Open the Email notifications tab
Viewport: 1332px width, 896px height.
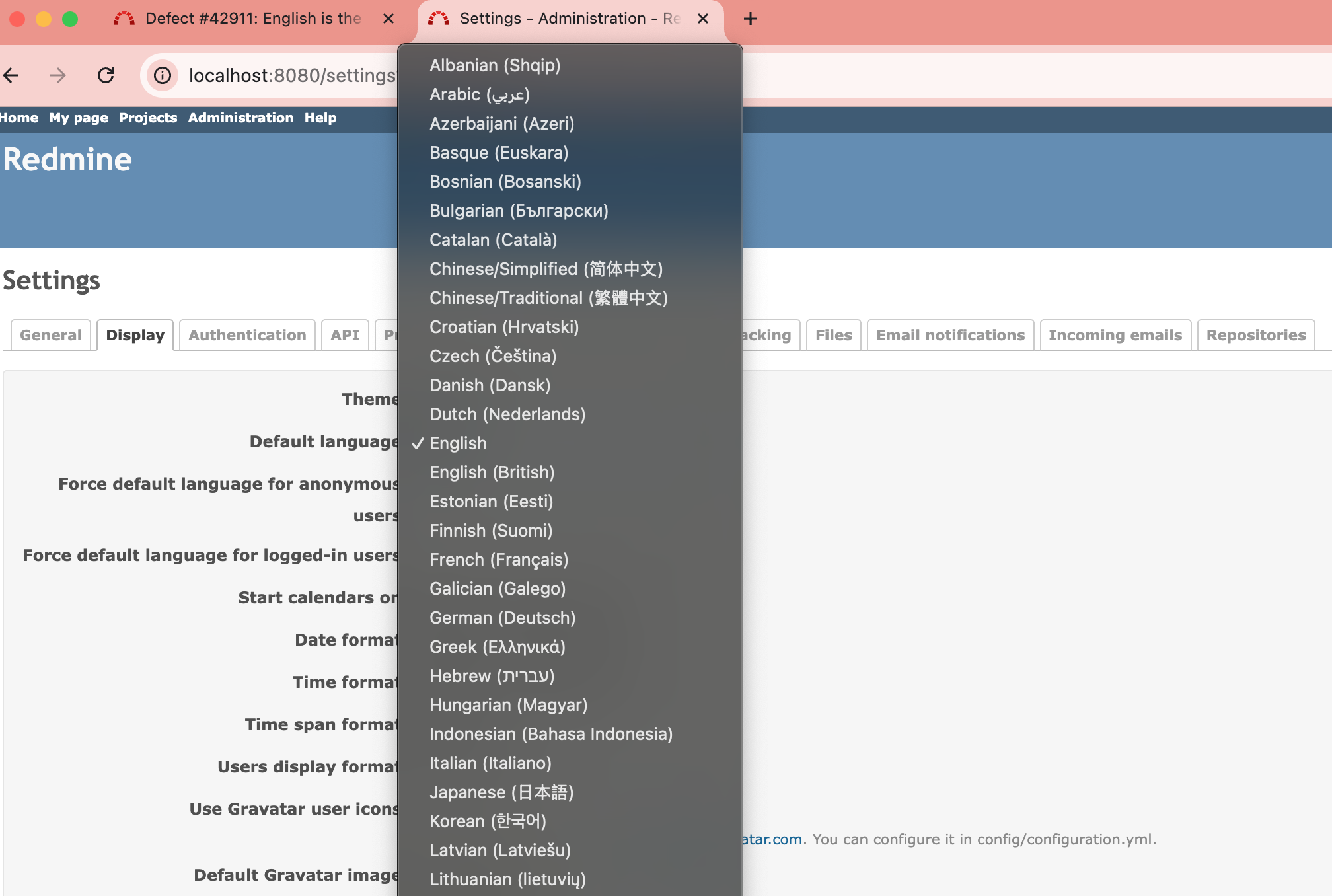point(950,335)
